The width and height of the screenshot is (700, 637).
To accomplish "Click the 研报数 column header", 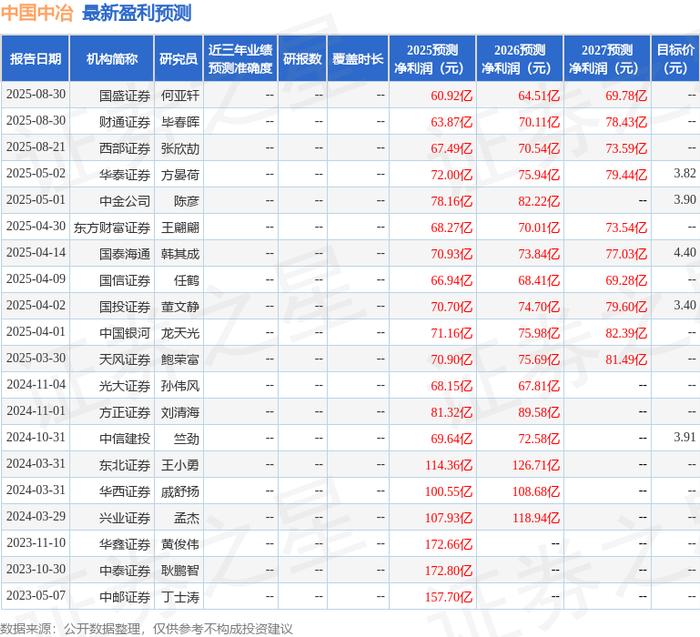I will click(302, 58).
